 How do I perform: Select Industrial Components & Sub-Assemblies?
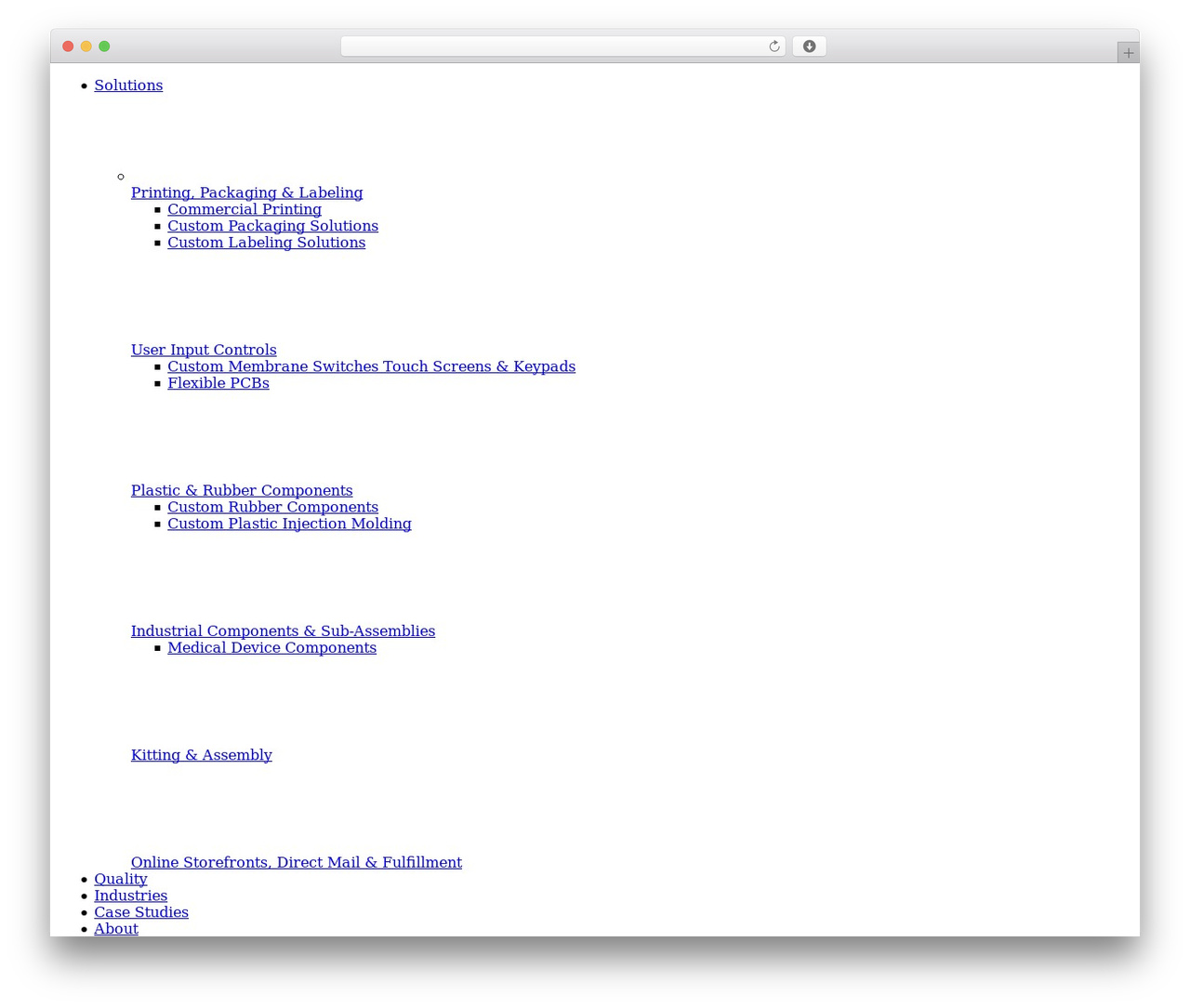coord(283,631)
